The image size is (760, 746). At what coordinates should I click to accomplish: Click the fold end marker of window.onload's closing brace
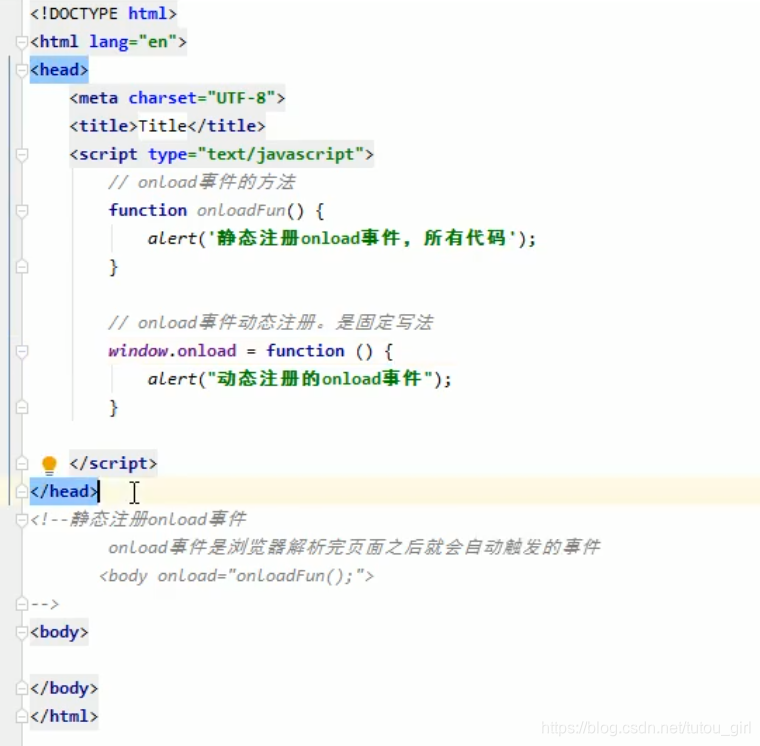[21, 407]
